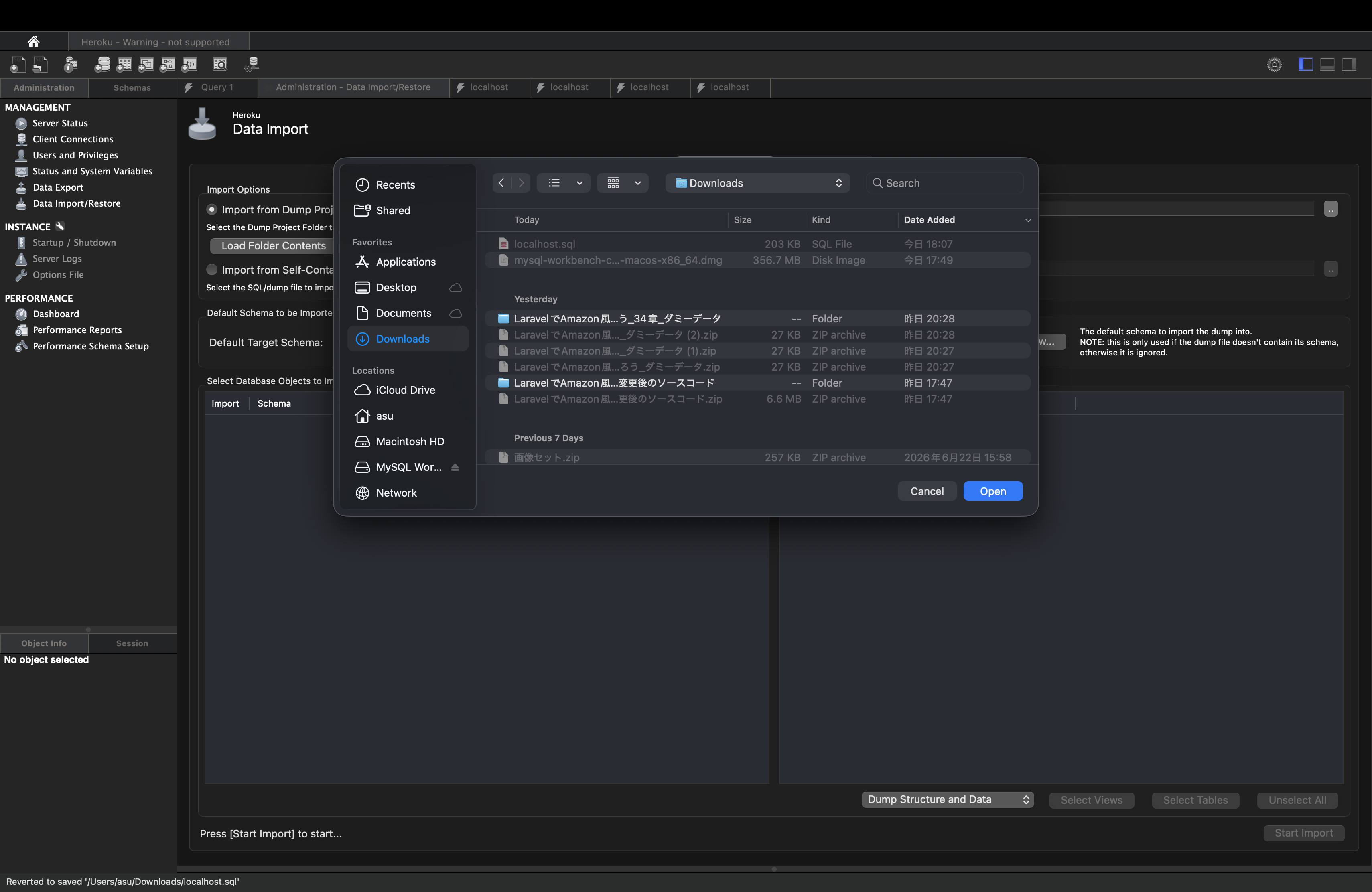The width and height of the screenshot is (1372, 892).
Task: Click the create new schema toolbar icon
Action: [x=102, y=65]
